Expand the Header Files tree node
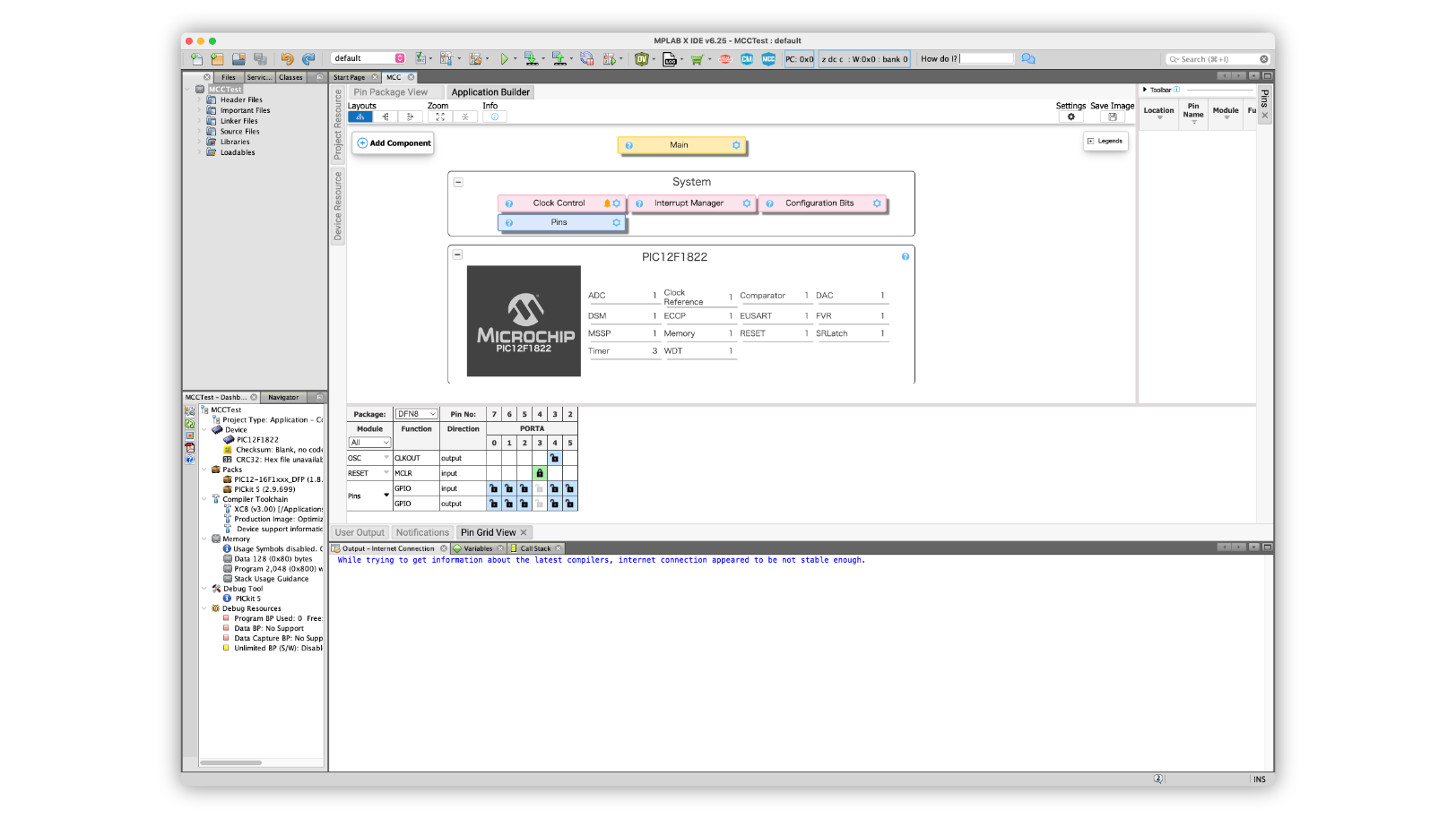1456x819 pixels. [200, 99]
